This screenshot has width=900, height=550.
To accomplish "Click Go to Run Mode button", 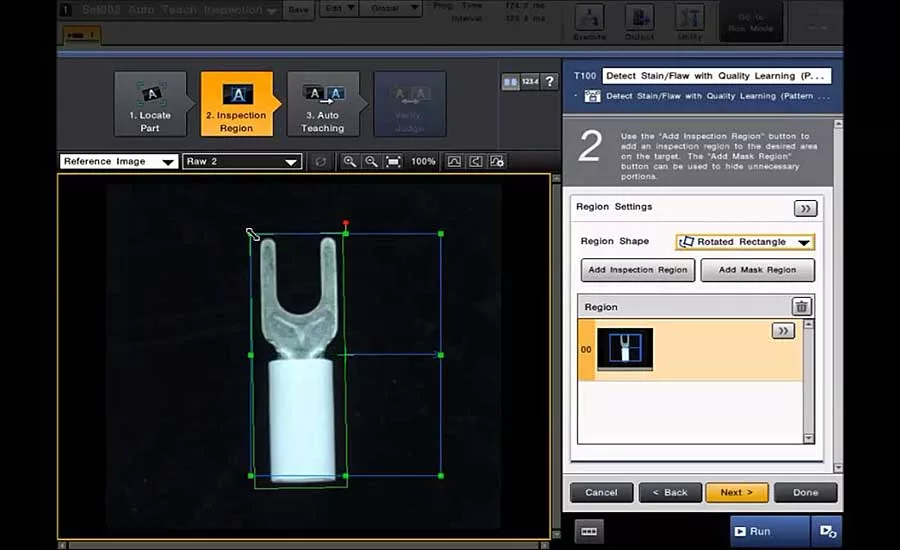I will pyautogui.click(x=751, y=22).
